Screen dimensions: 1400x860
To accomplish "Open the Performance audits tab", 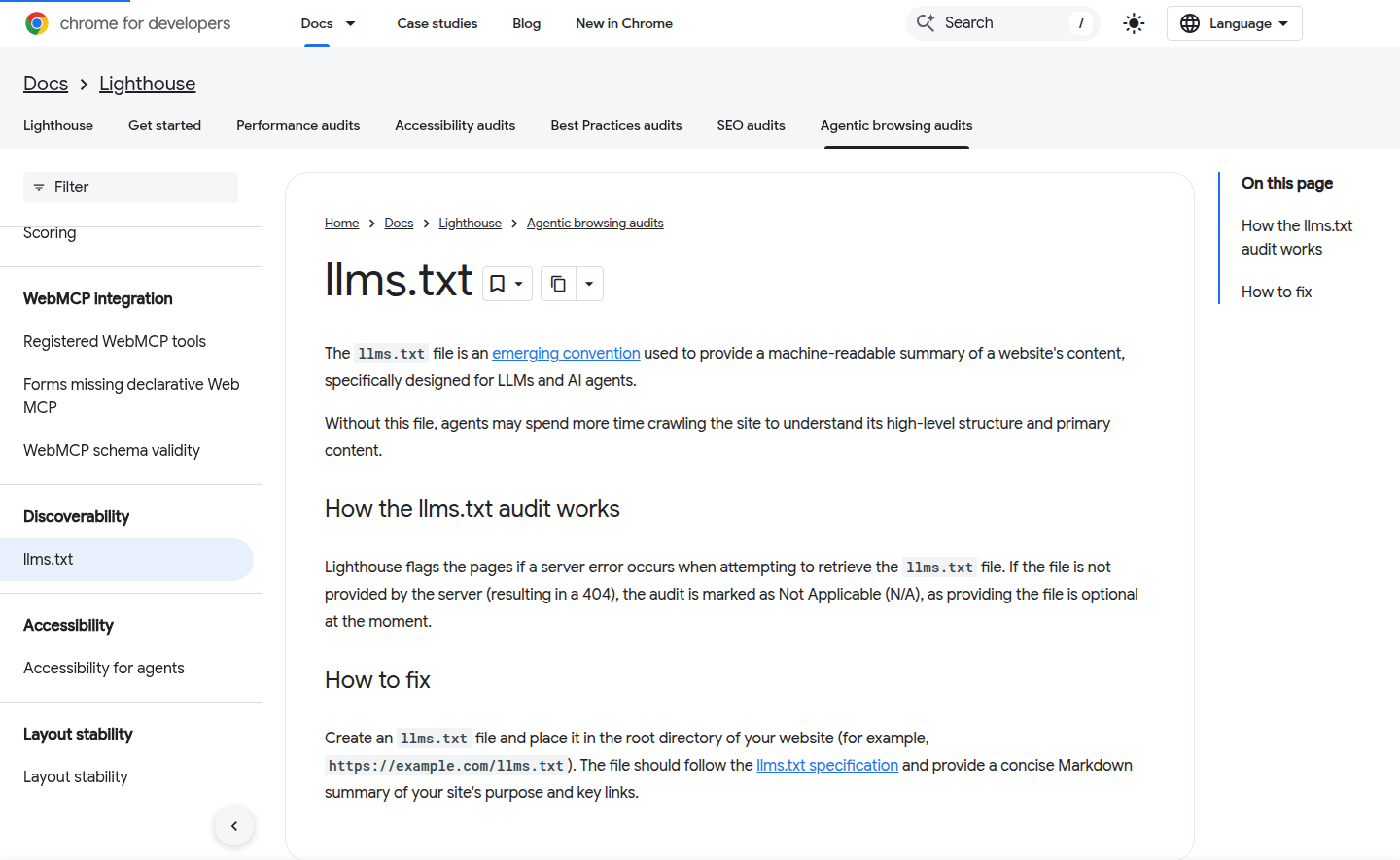I will coord(297,125).
